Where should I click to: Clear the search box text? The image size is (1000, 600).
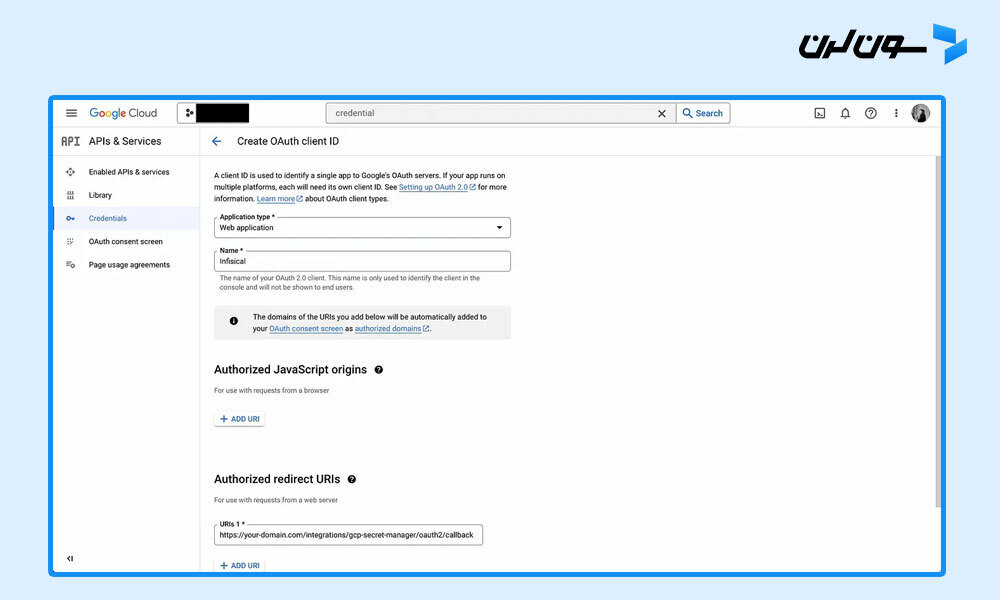pos(661,113)
